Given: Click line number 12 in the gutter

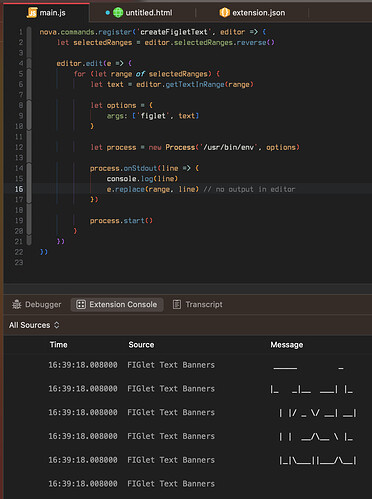Looking at the screenshot, I should coord(19,147).
